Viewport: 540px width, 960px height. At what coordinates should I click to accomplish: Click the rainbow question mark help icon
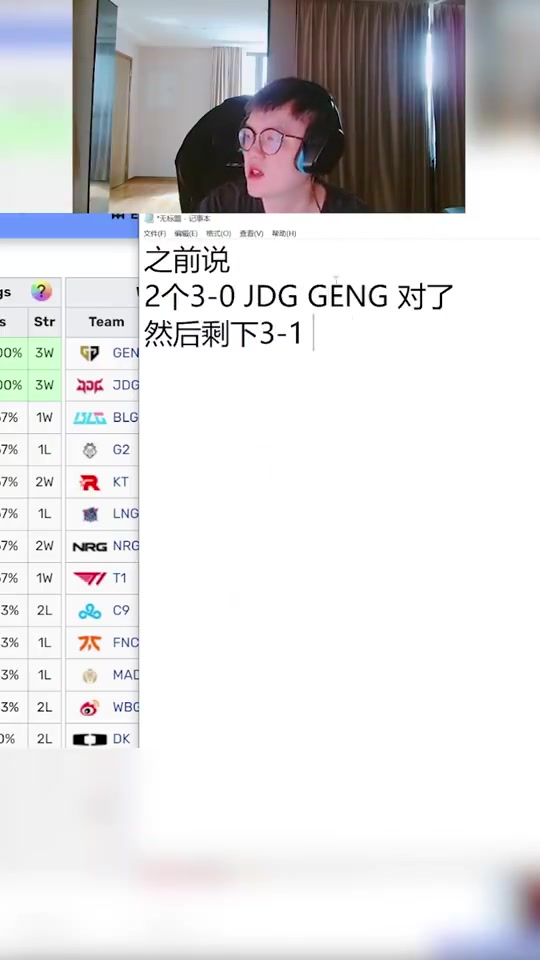coord(41,291)
